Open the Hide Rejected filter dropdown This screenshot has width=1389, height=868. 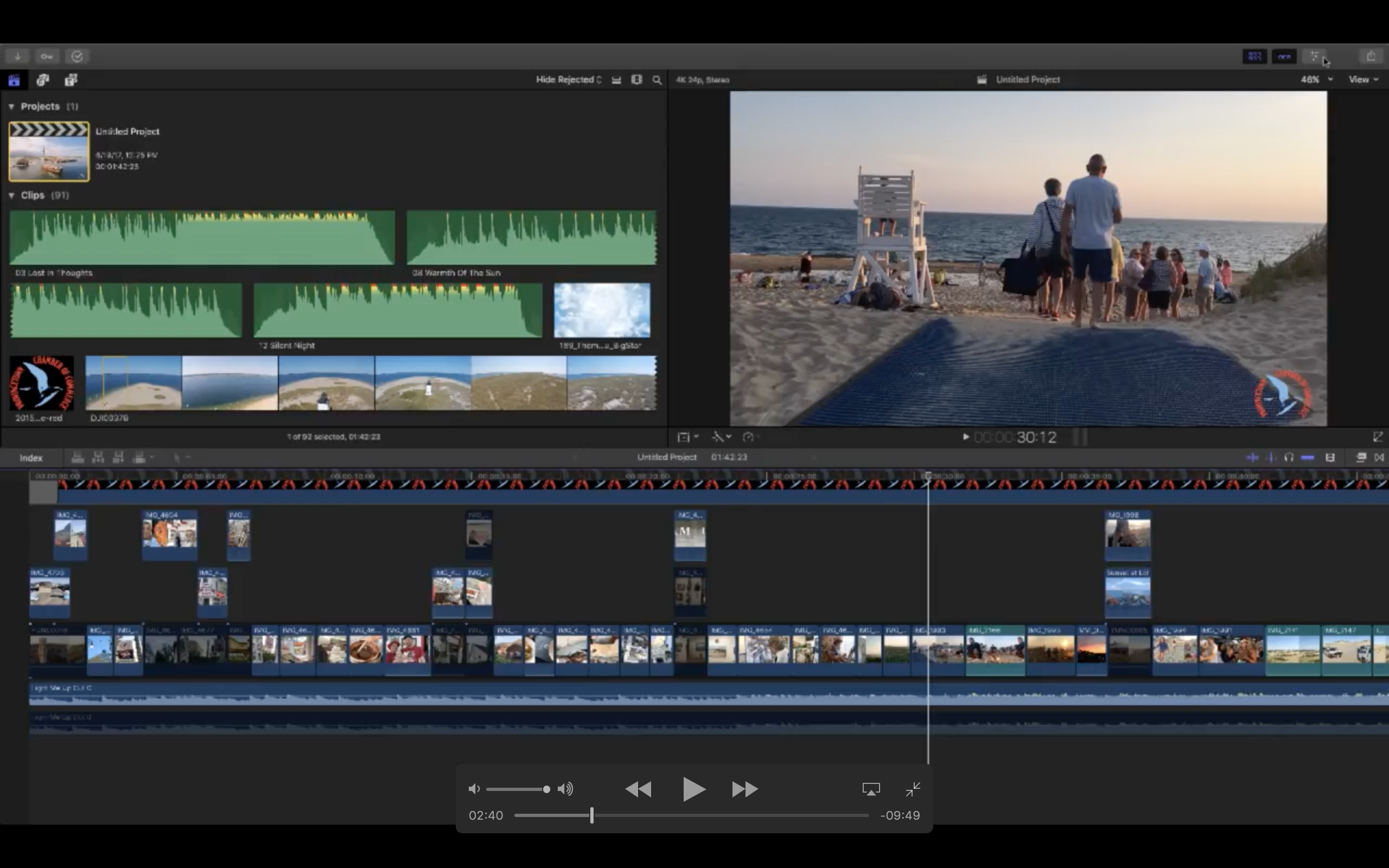(x=568, y=80)
